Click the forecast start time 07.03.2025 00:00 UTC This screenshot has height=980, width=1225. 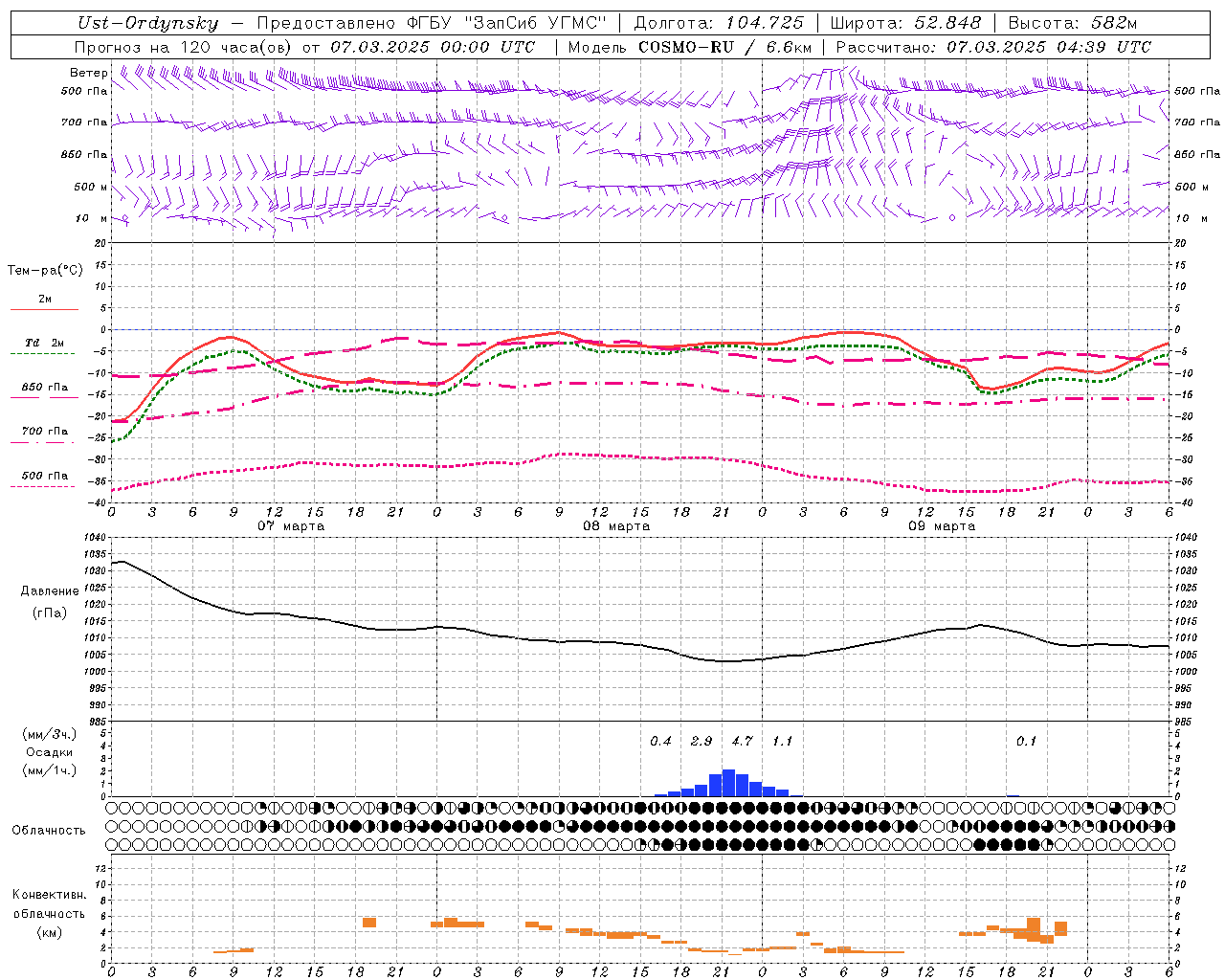pyautogui.click(x=433, y=46)
